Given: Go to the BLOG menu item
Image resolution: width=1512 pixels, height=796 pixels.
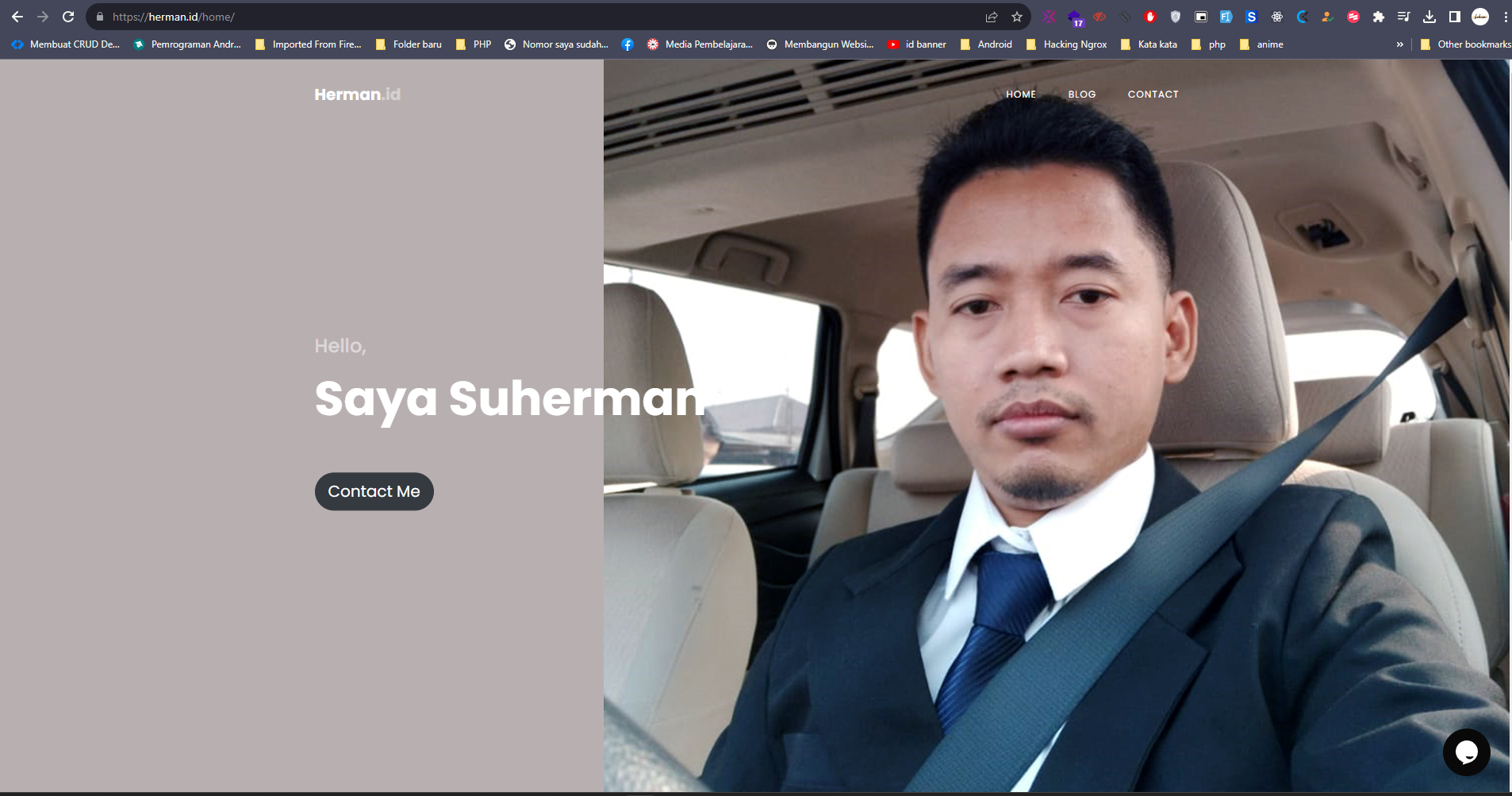Looking at the screenshot, I should [x=1081, y=94].
